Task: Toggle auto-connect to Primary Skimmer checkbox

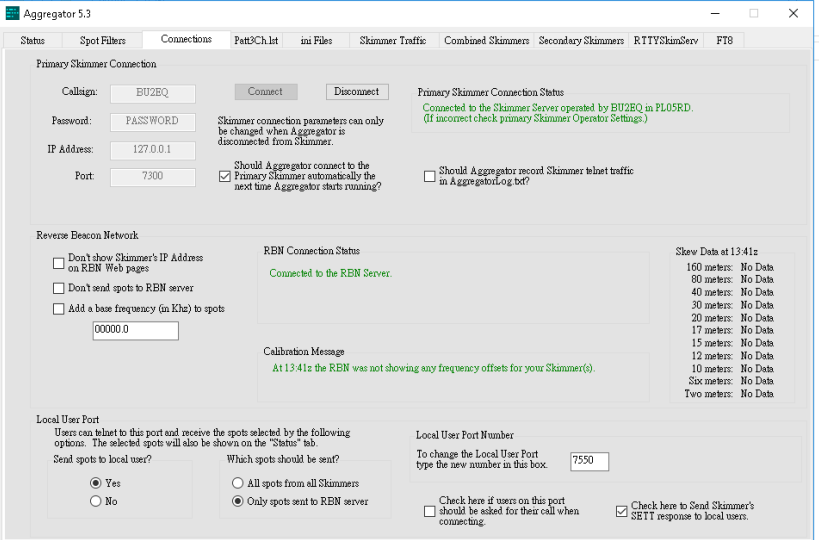Action: point(225,176)
